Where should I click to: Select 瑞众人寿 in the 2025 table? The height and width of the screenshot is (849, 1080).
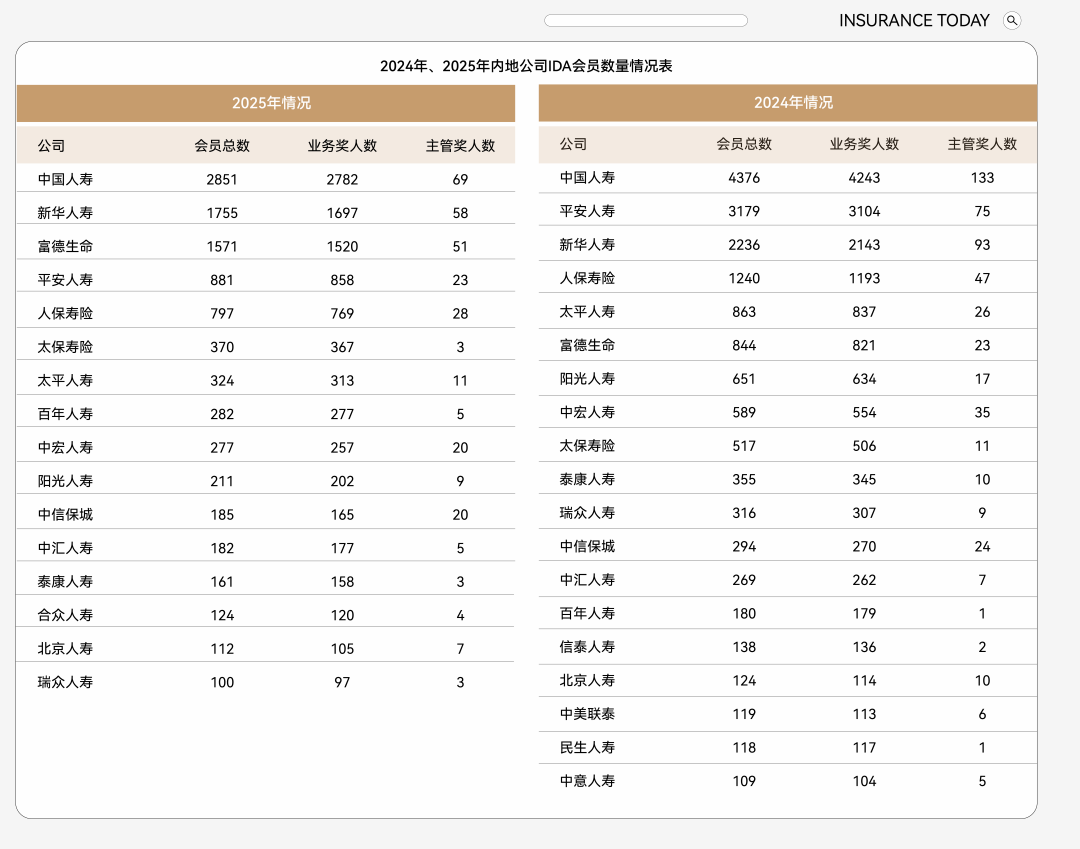click(65, 682)
